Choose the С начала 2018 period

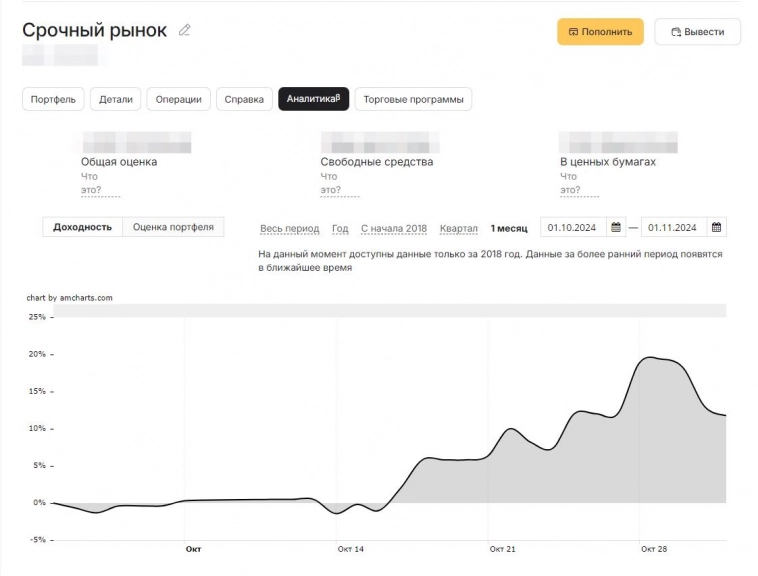coord(393,228)
